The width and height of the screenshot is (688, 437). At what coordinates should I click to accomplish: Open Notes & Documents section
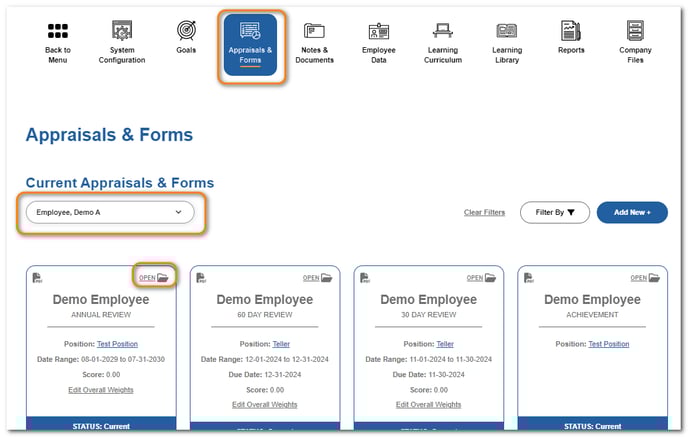(314, 31)
